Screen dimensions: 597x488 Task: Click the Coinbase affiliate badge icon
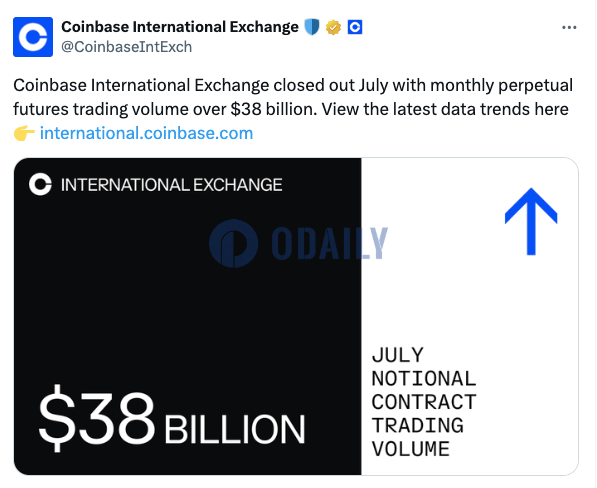click(x=355, y=27)
